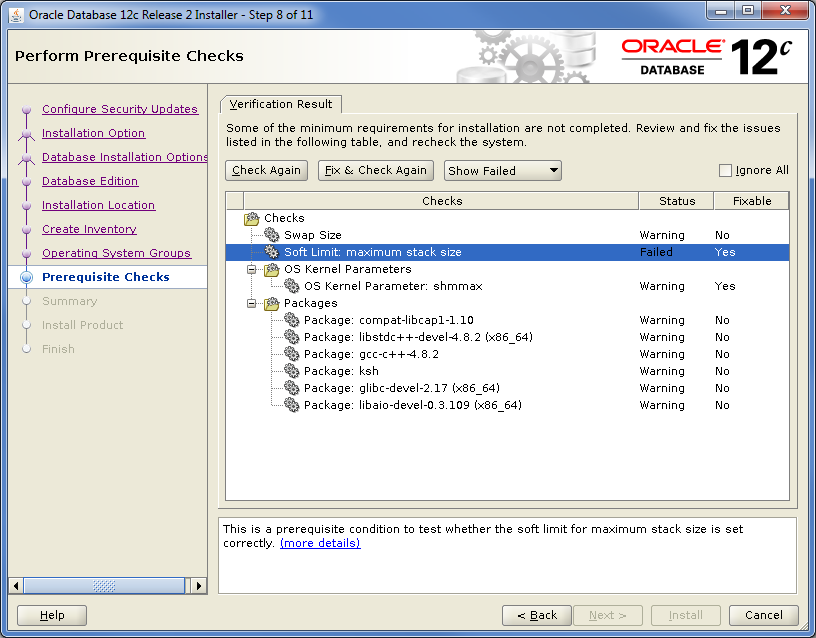Go to Installation Option step
This screenshot has width=816, height=638.
point(93,133)
